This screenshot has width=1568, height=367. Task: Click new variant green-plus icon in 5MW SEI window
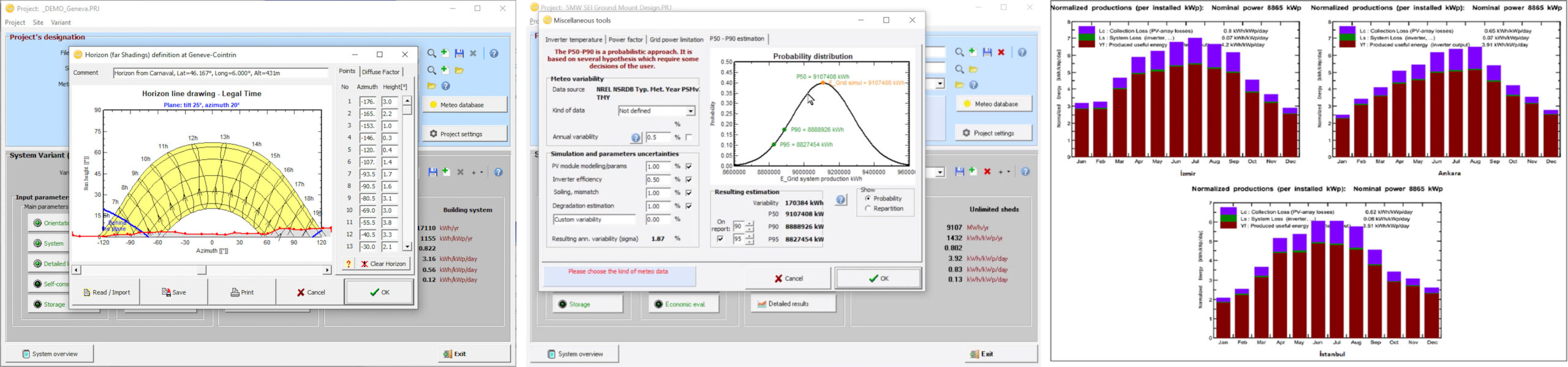click(x=973, y=172)
